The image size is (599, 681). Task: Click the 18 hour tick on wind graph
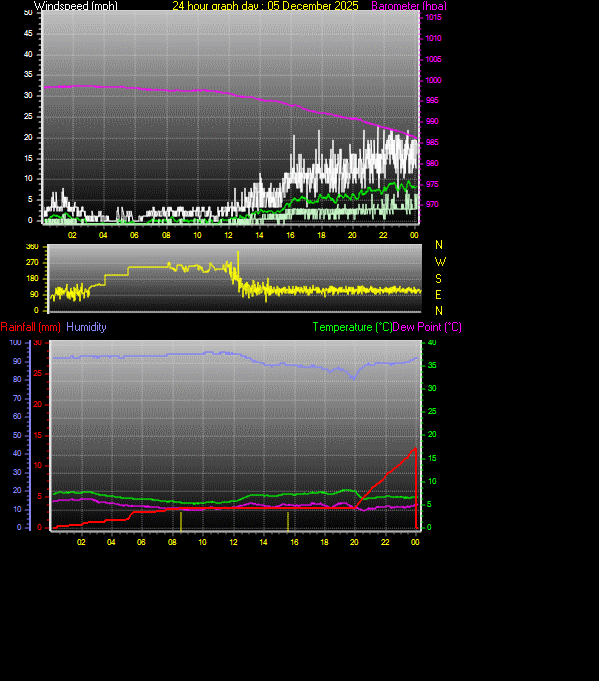321,235
